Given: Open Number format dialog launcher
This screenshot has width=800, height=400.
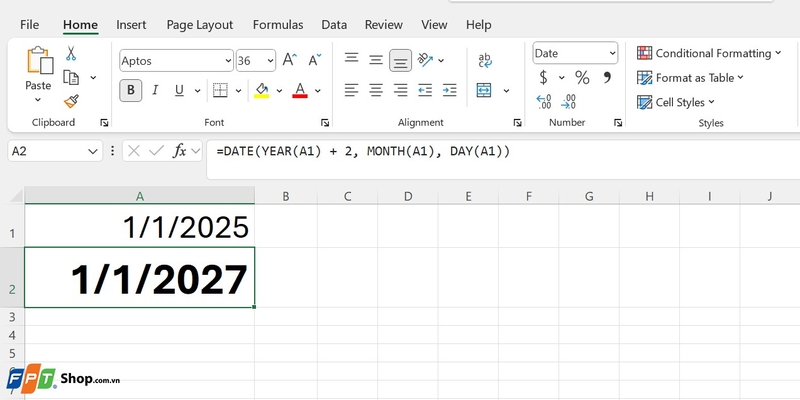Looking at the screenshot, I should 618,122.
